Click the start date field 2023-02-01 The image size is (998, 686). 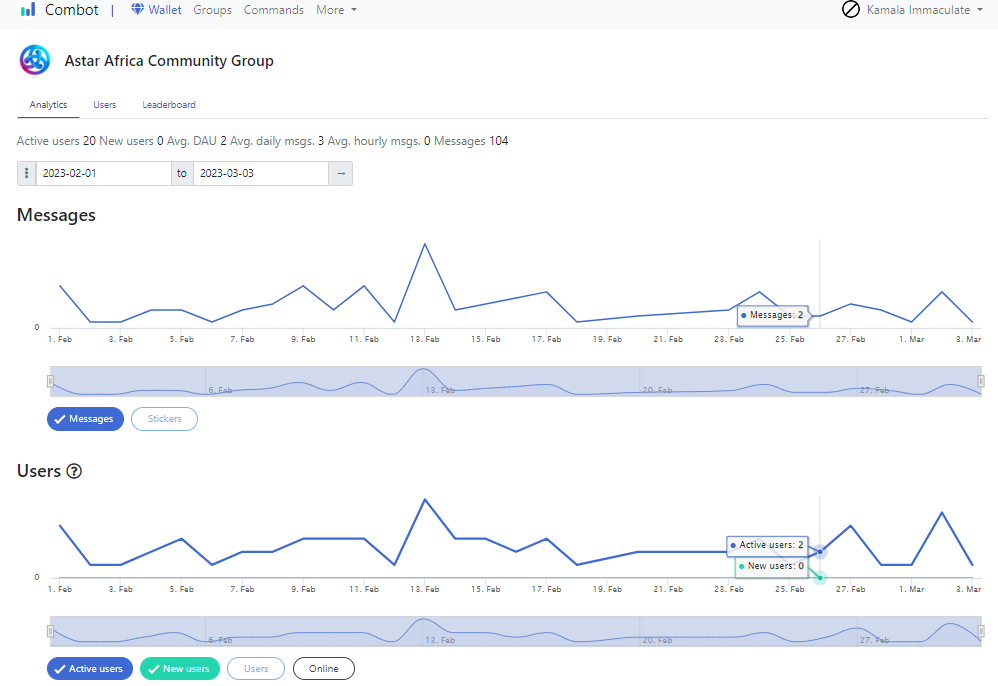point(103,173)
